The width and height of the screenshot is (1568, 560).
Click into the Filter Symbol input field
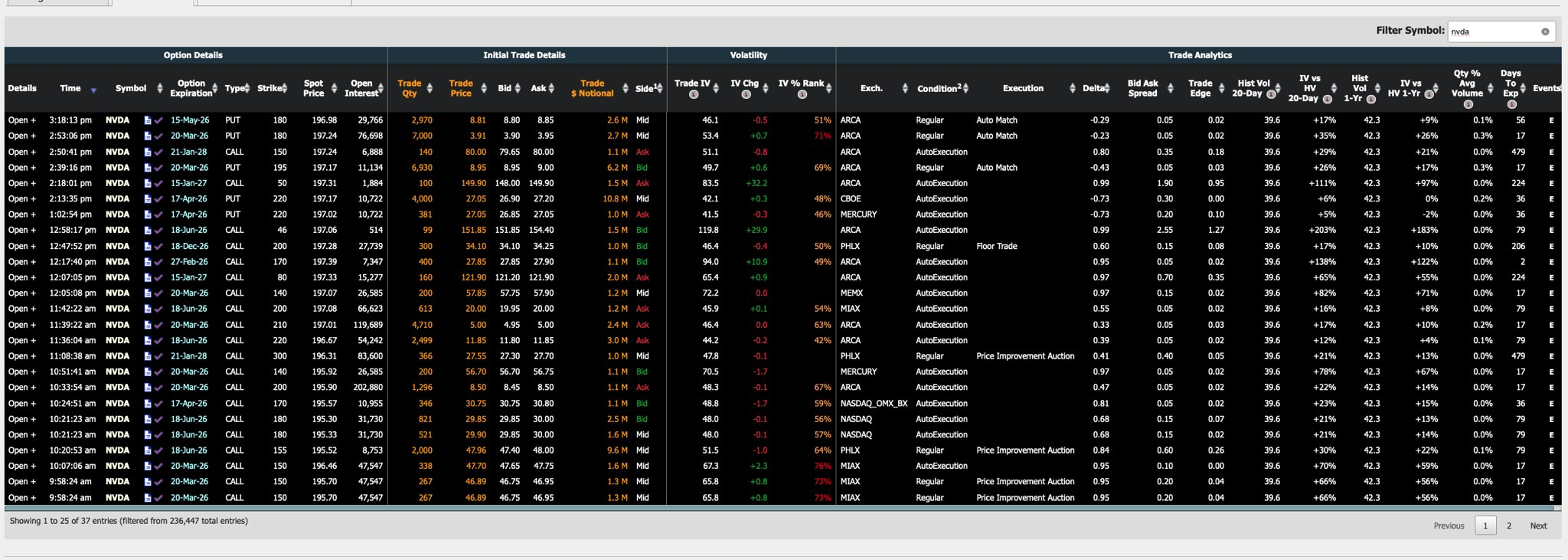pos(1493,31)
